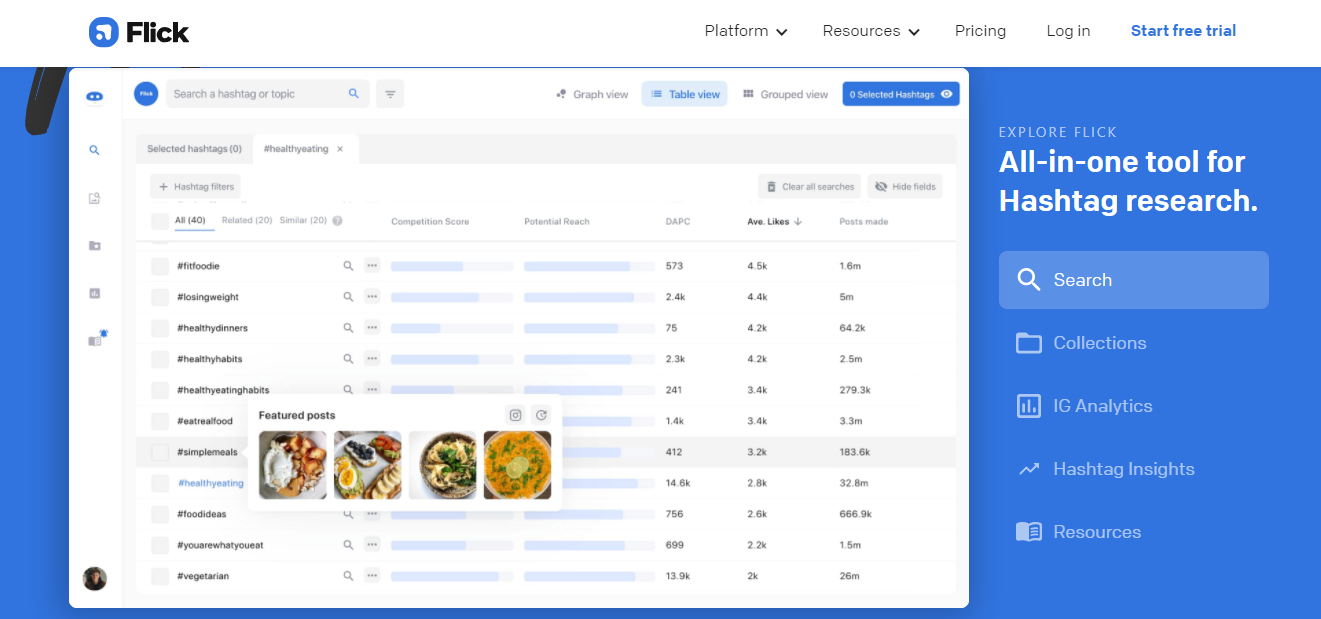The height and width of the screenshot is (619, 1321).
Task: Open the folder collections icon in app sidebar
Action: point(95,245)
